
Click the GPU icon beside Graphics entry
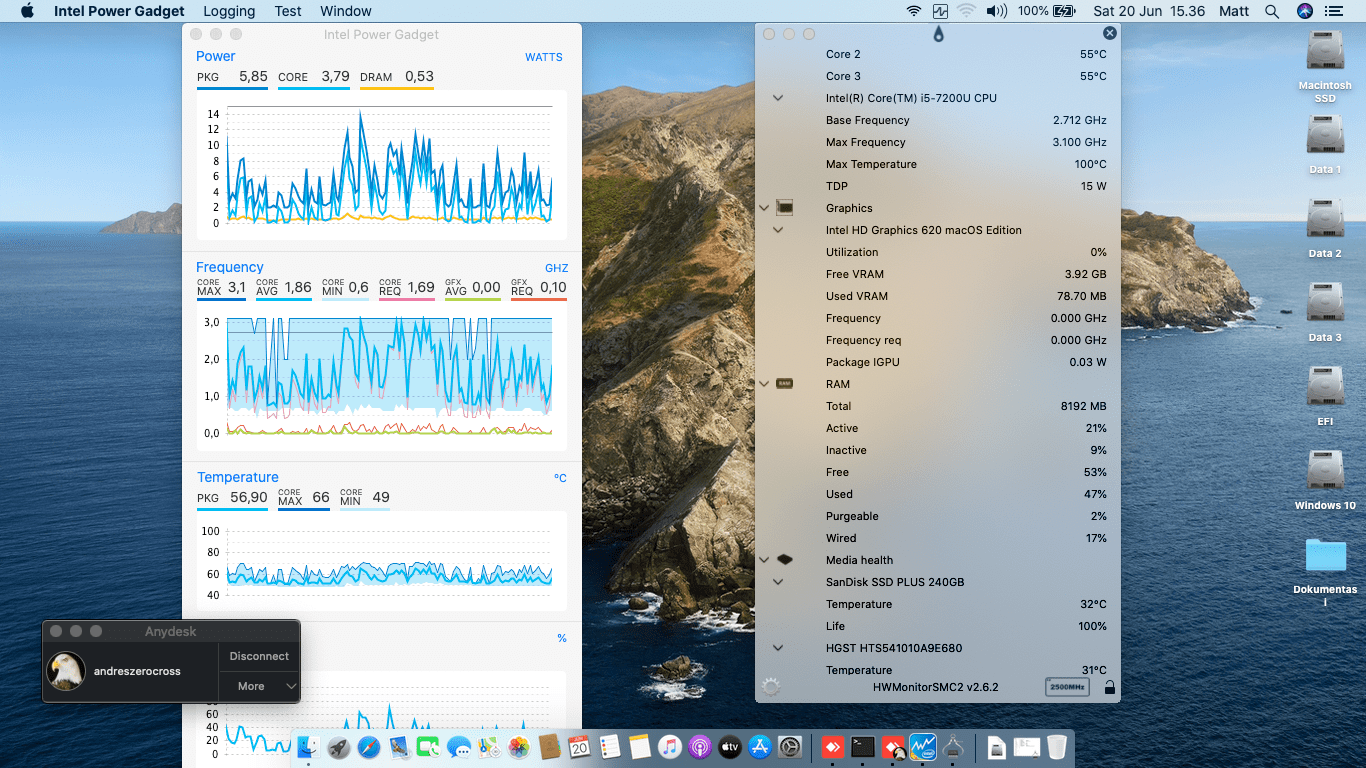785,207
